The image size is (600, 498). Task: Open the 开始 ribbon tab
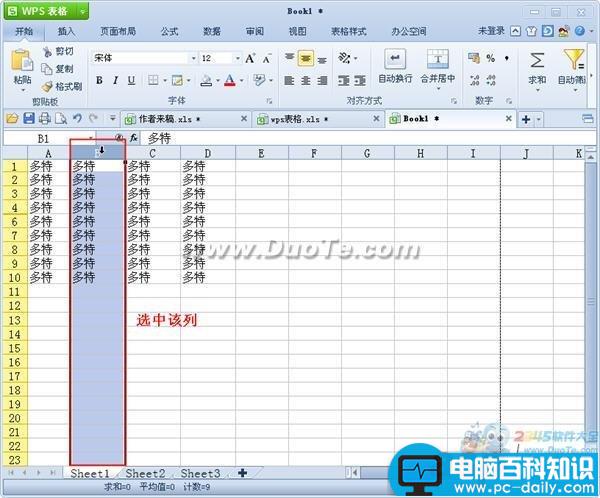[x=24, y=31]
